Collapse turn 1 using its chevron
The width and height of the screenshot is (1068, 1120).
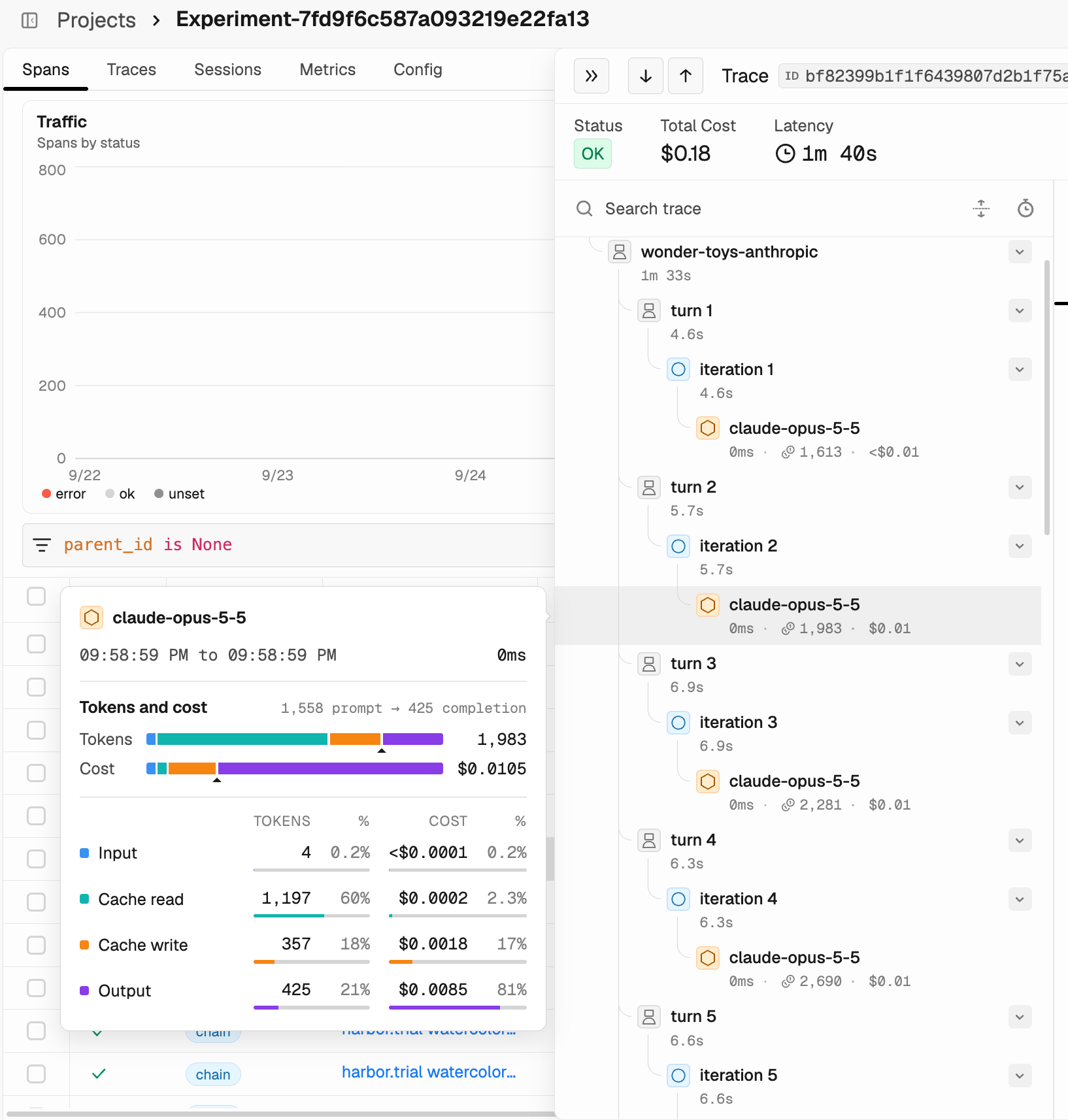(1020, 310)
